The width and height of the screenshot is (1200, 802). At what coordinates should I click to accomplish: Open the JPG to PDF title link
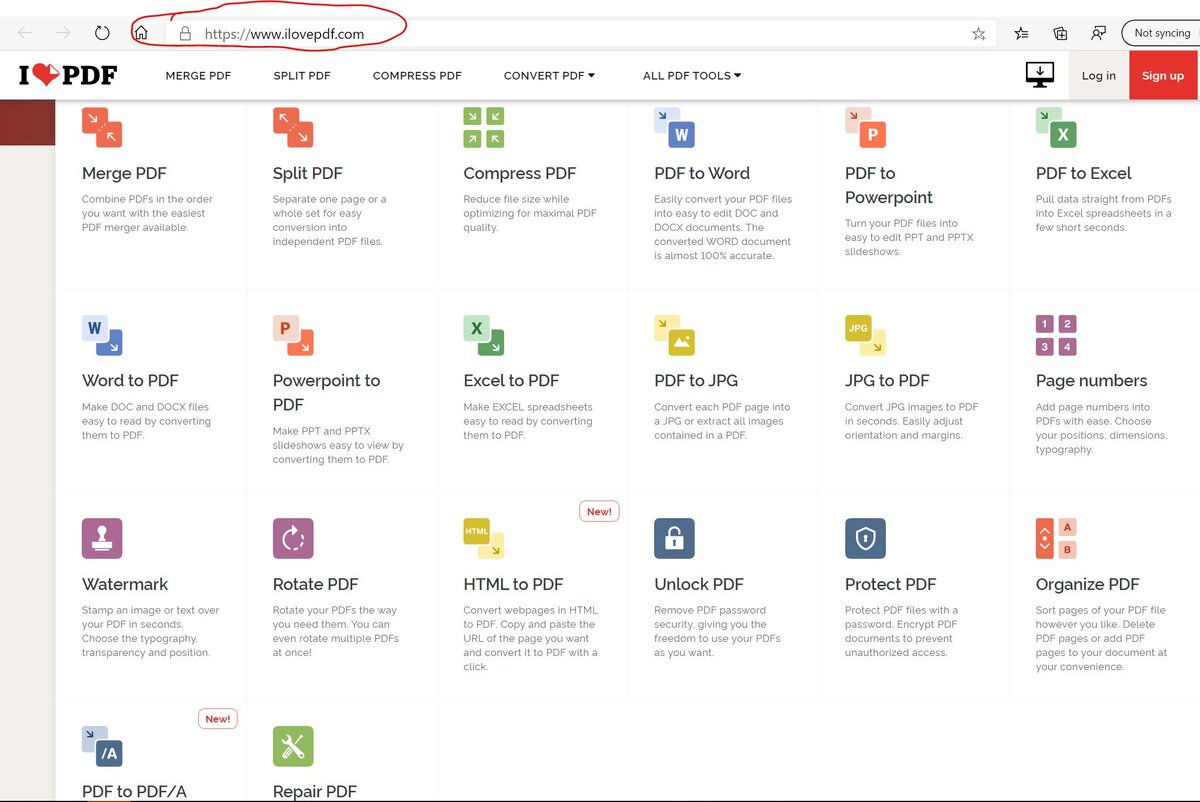[x=887, y=380]
